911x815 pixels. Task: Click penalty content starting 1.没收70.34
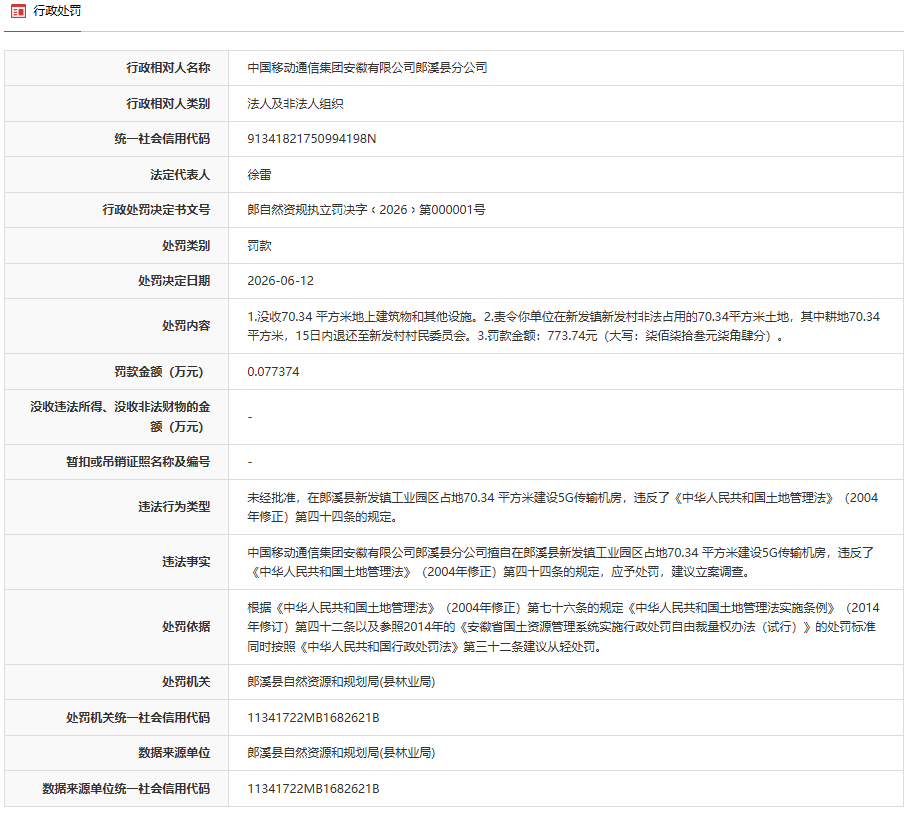click(x=564, y=326)
